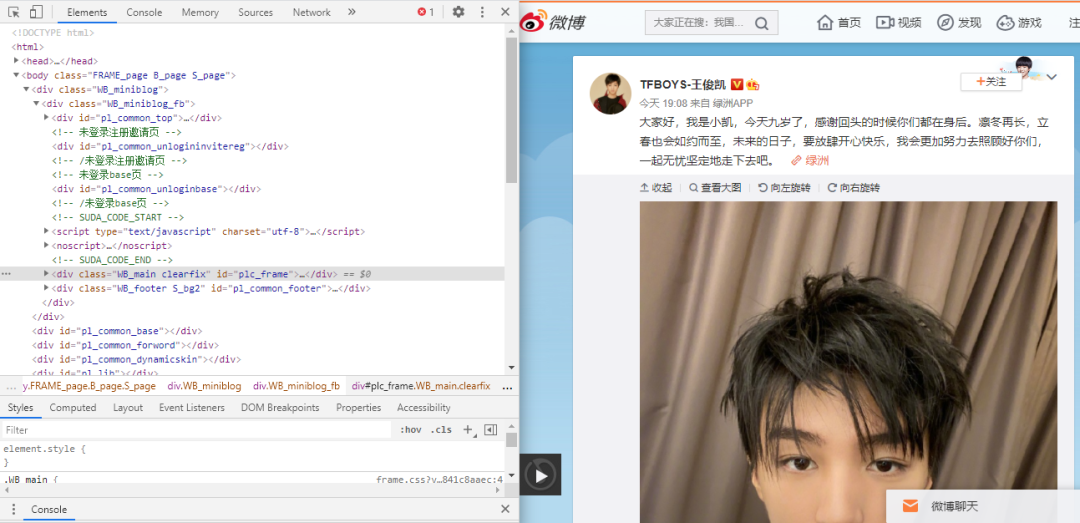Click the Weibo logo
1080x523 pixels.
552,21
